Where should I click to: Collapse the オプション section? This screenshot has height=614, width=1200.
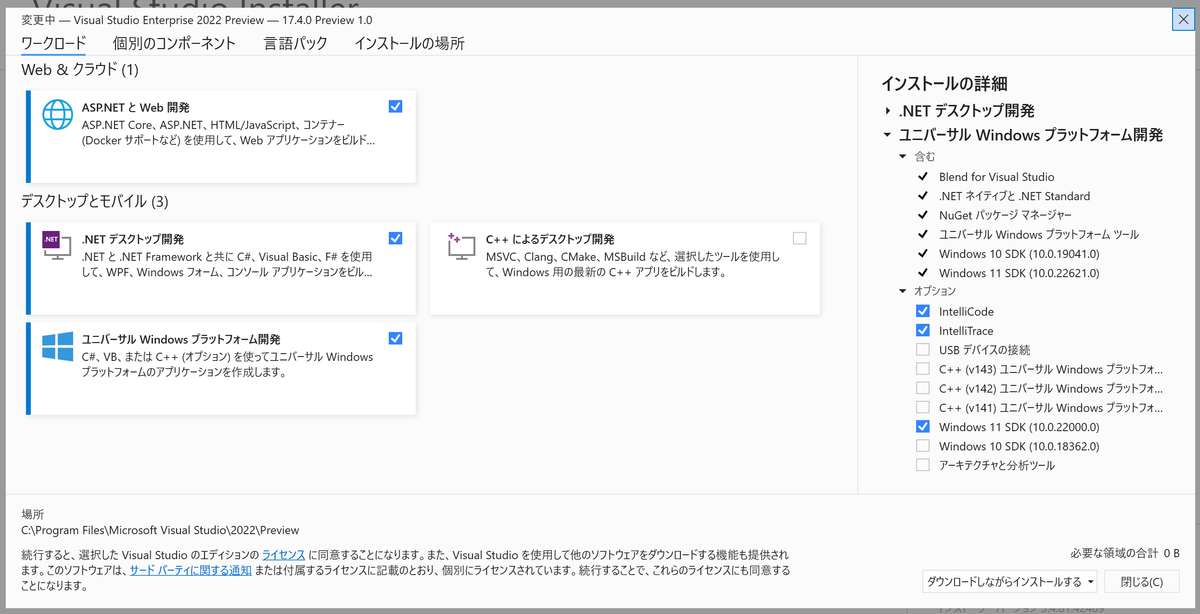pos(903,291)
